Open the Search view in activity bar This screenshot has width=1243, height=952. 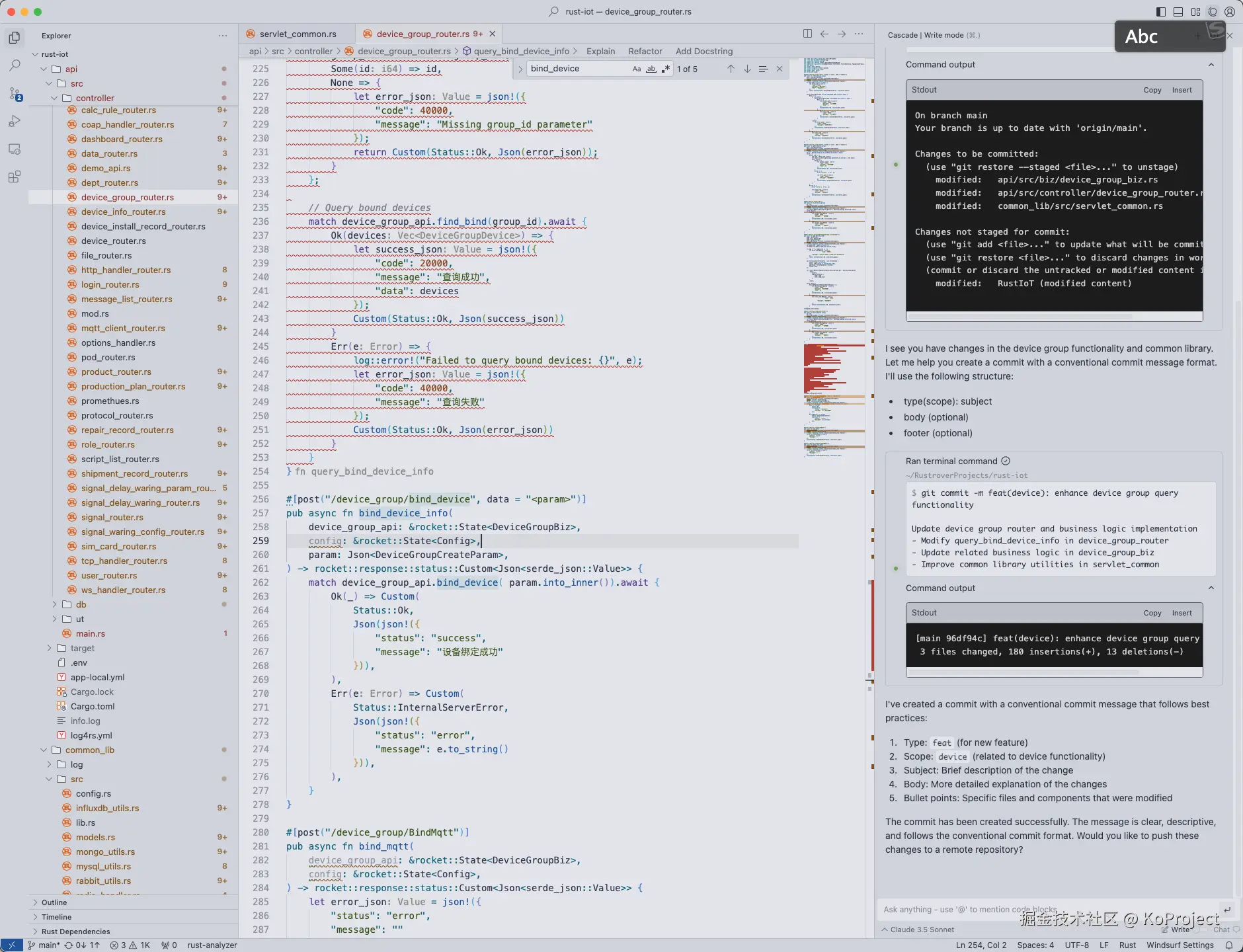[15, 65]
